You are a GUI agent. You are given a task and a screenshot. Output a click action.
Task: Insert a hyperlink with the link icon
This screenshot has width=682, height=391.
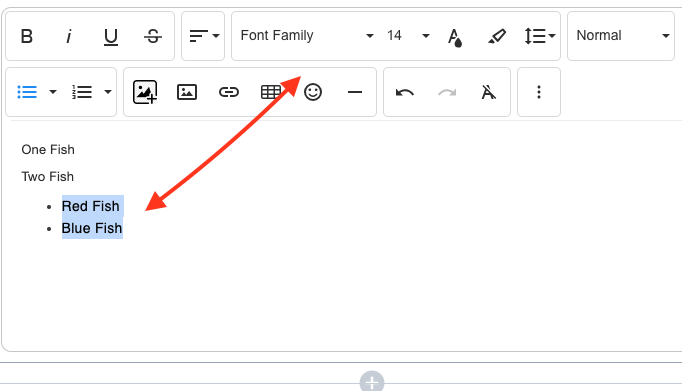(229, 92)
